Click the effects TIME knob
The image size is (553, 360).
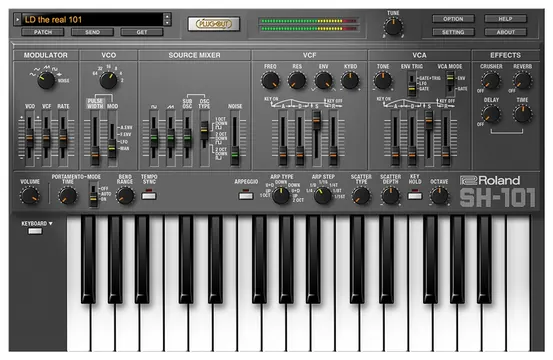coord(522,114)
